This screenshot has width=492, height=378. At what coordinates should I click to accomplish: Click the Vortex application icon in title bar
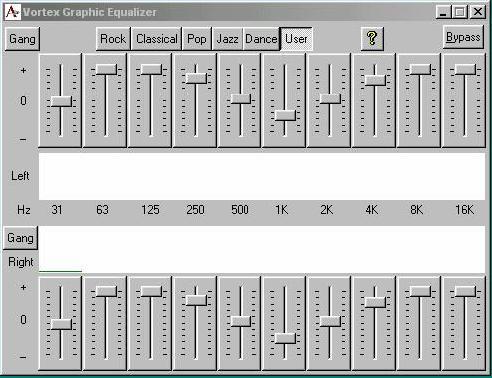pos(13,12)
